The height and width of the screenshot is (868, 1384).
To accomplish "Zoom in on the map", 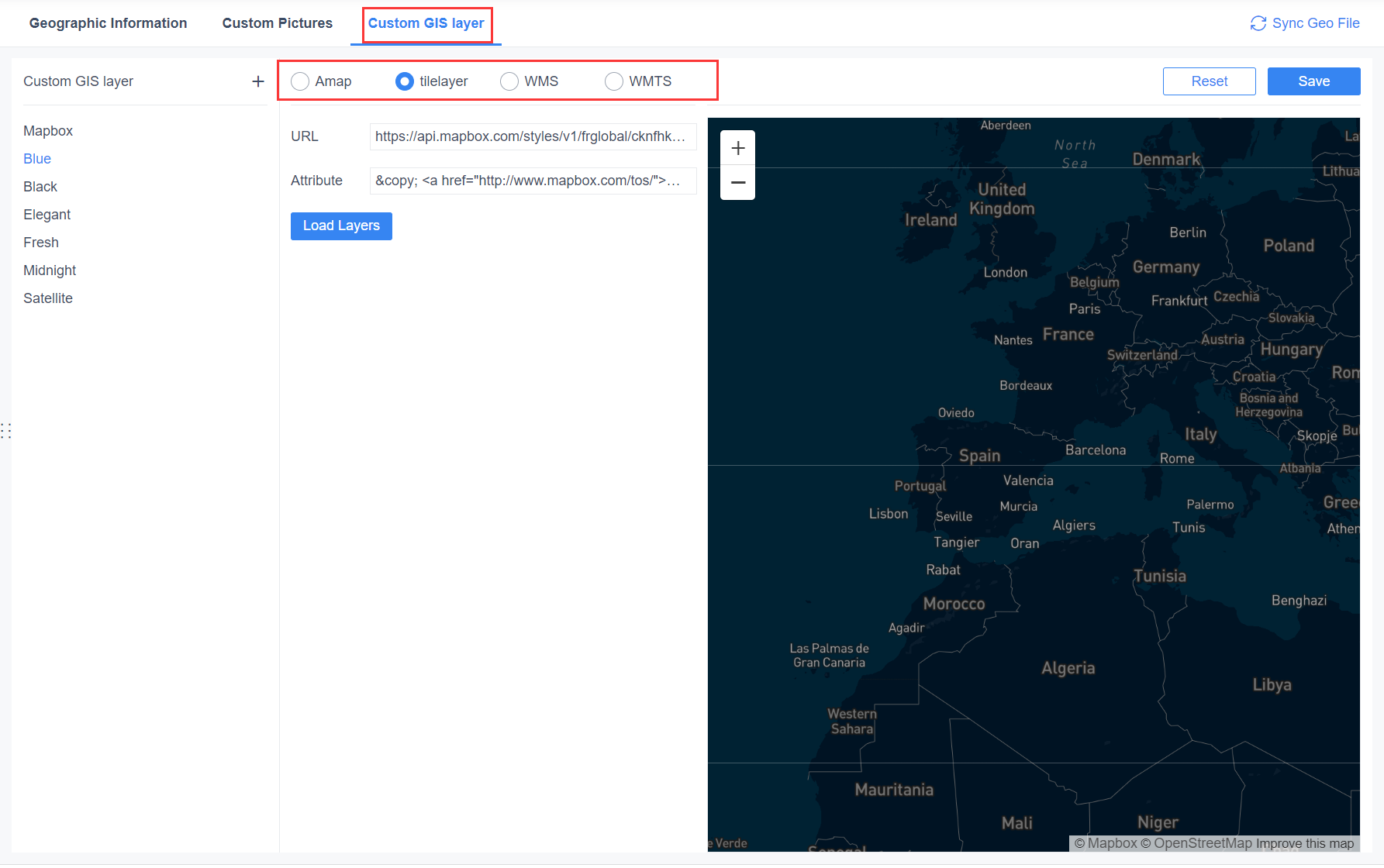I will pos(738,148).
